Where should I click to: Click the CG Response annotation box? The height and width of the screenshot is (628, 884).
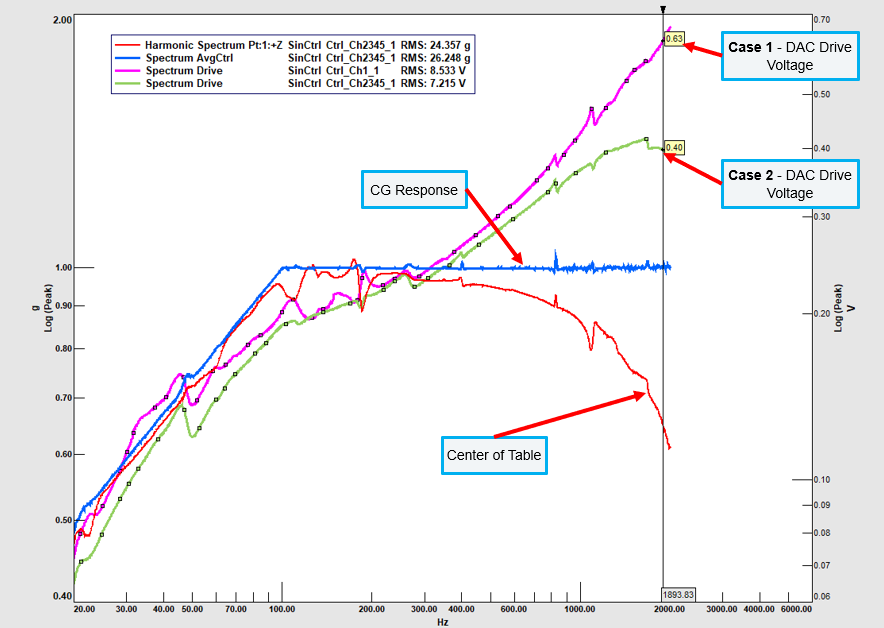413,190
